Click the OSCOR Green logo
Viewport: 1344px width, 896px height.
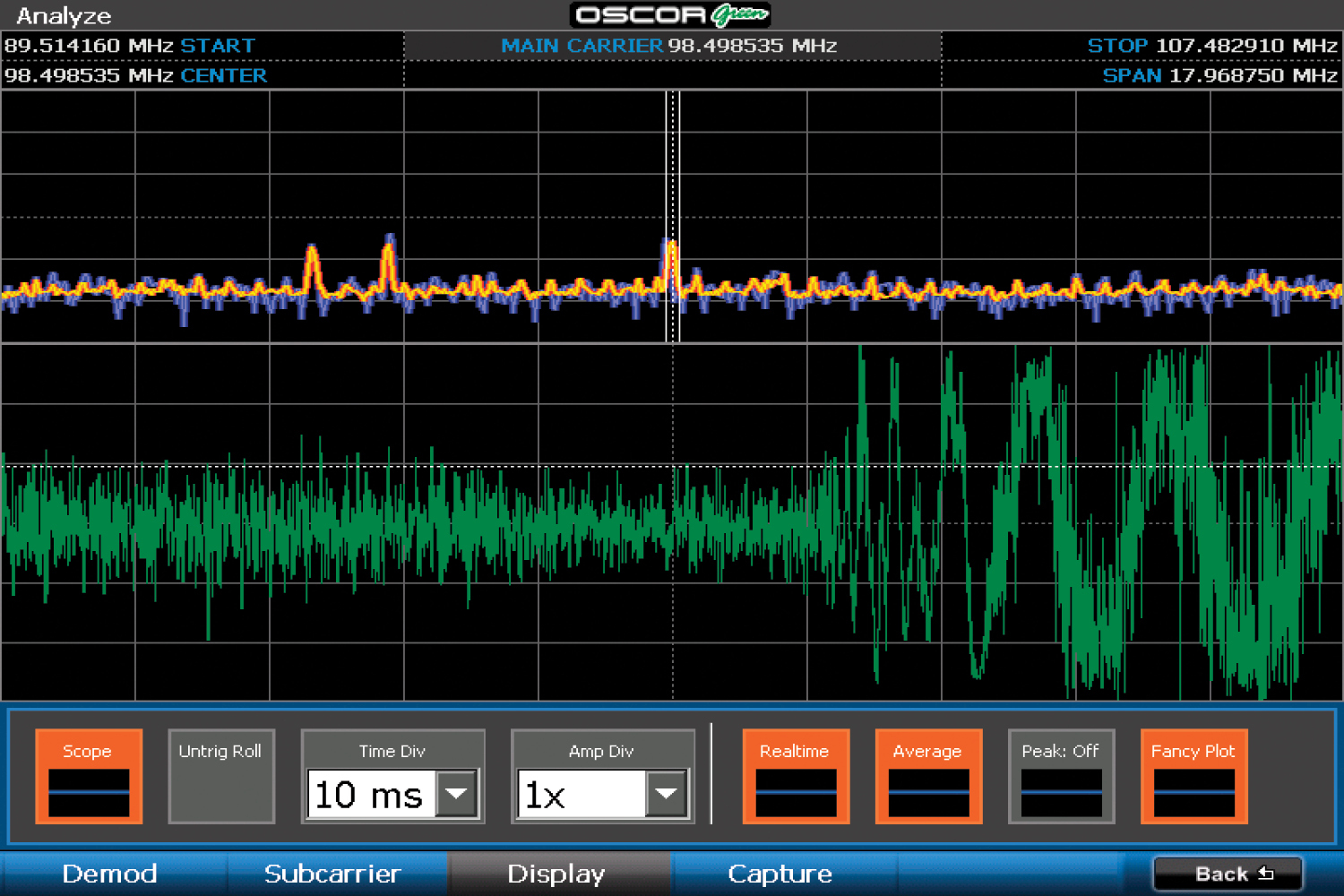(x=672, y=15)
